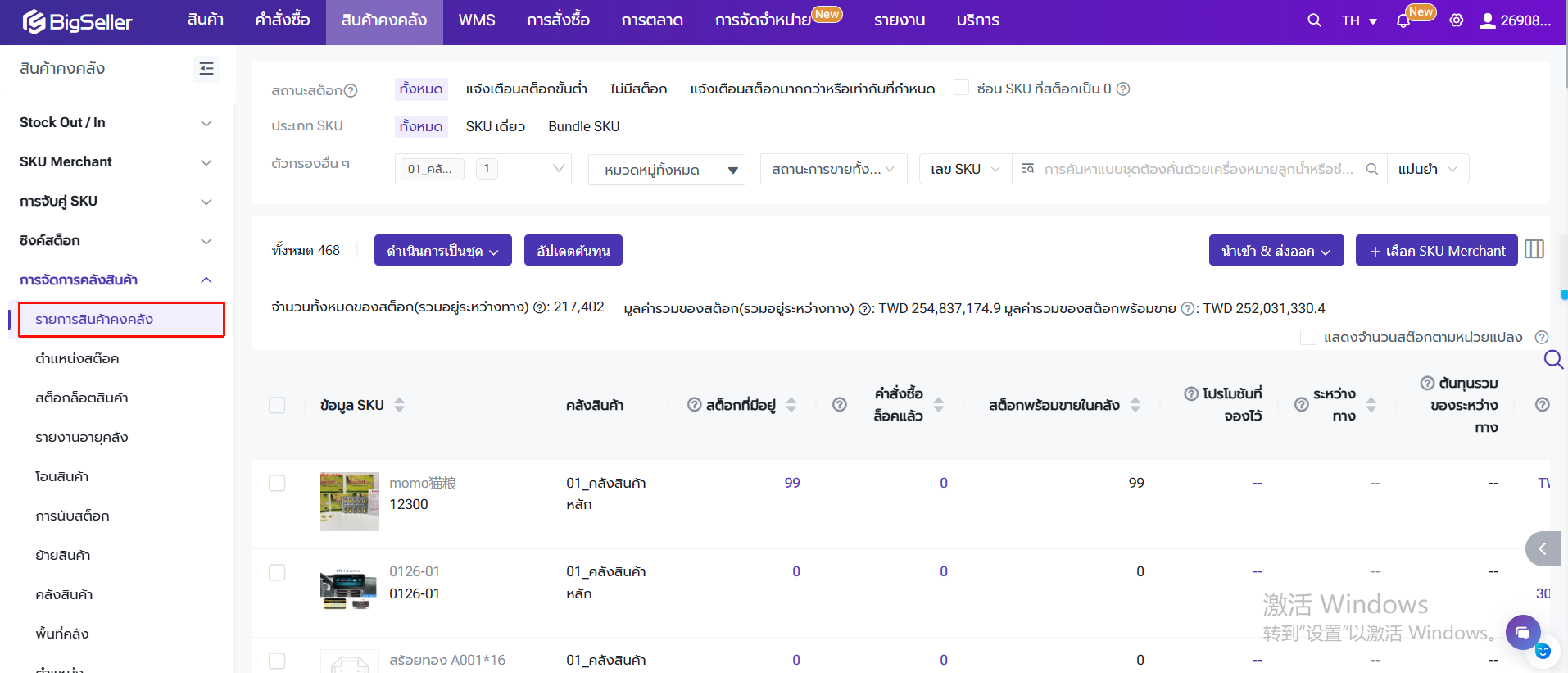This screenshot has height=673, width=1568.
Task: Check the select-all checkbox in table header
Action: [x=277, y=405]
